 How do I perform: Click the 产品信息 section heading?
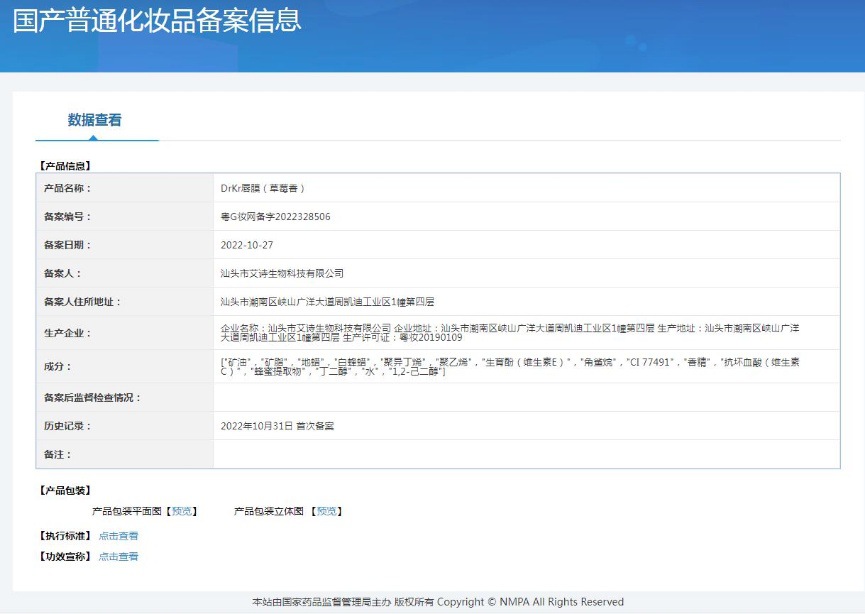pyautogui.click(x=65, y=166)
